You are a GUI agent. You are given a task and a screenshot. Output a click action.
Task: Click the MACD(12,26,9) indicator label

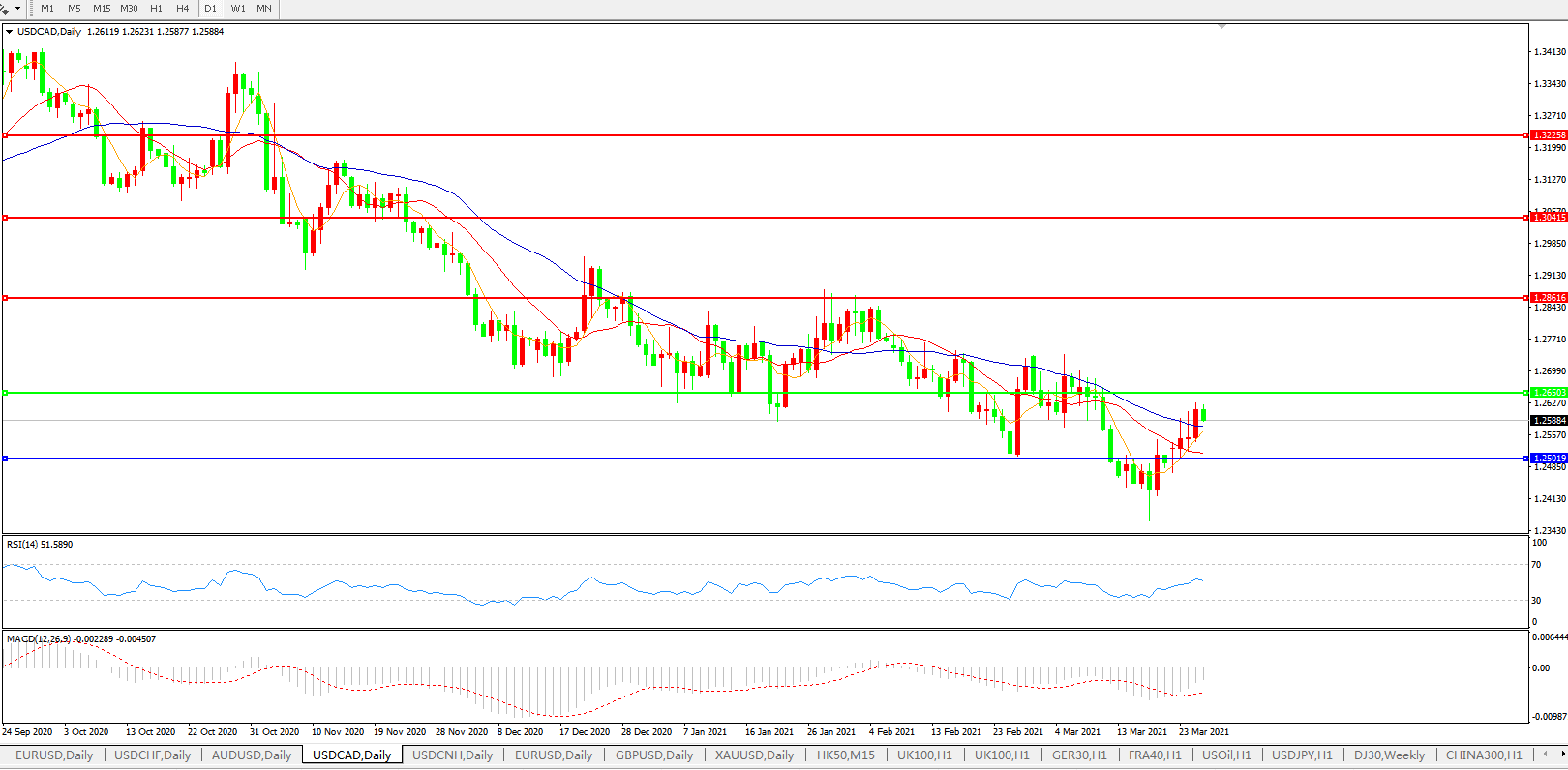tap(39, 639)
